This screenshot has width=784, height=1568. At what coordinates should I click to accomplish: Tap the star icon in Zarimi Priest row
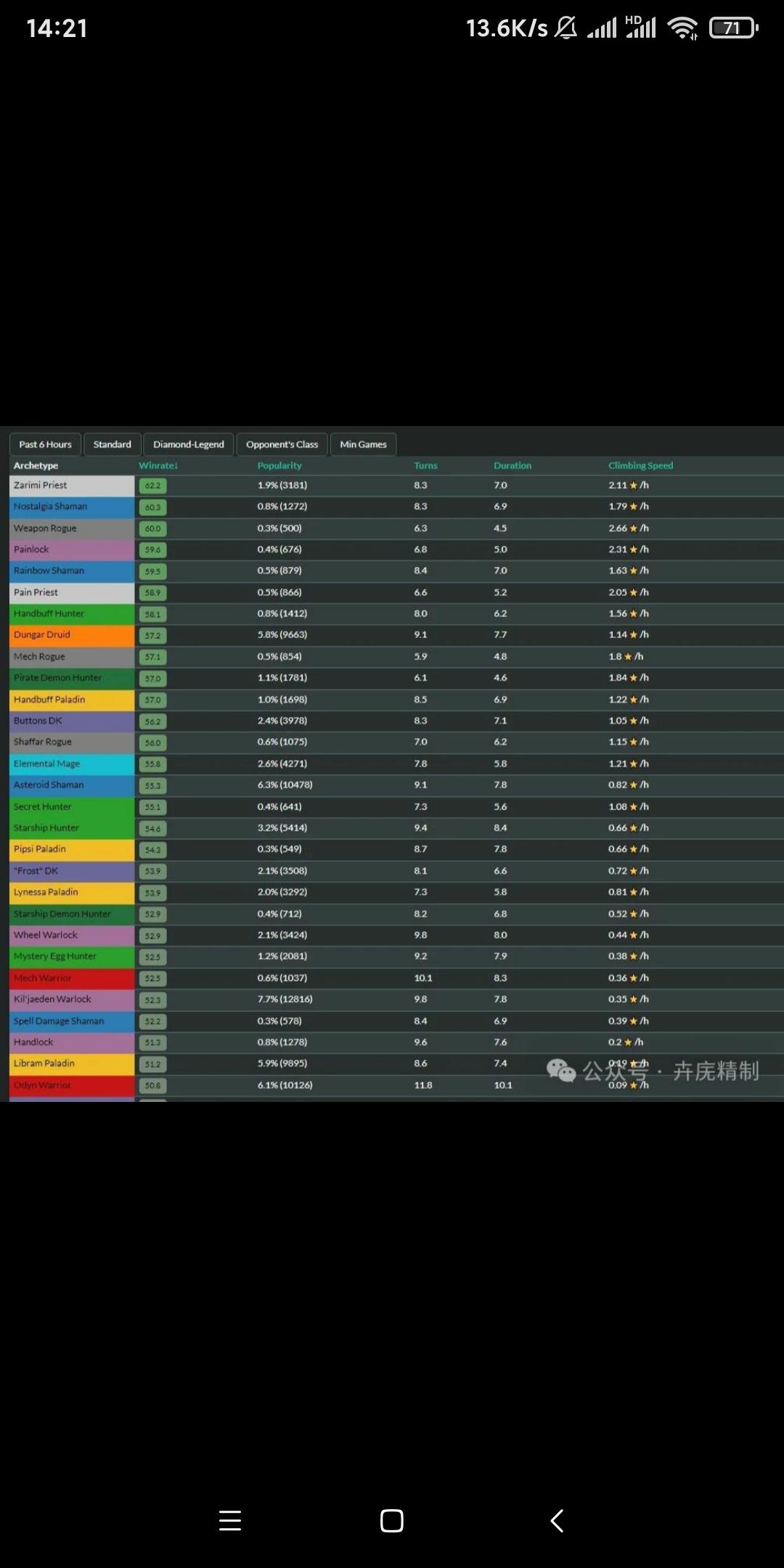(633, 486)
